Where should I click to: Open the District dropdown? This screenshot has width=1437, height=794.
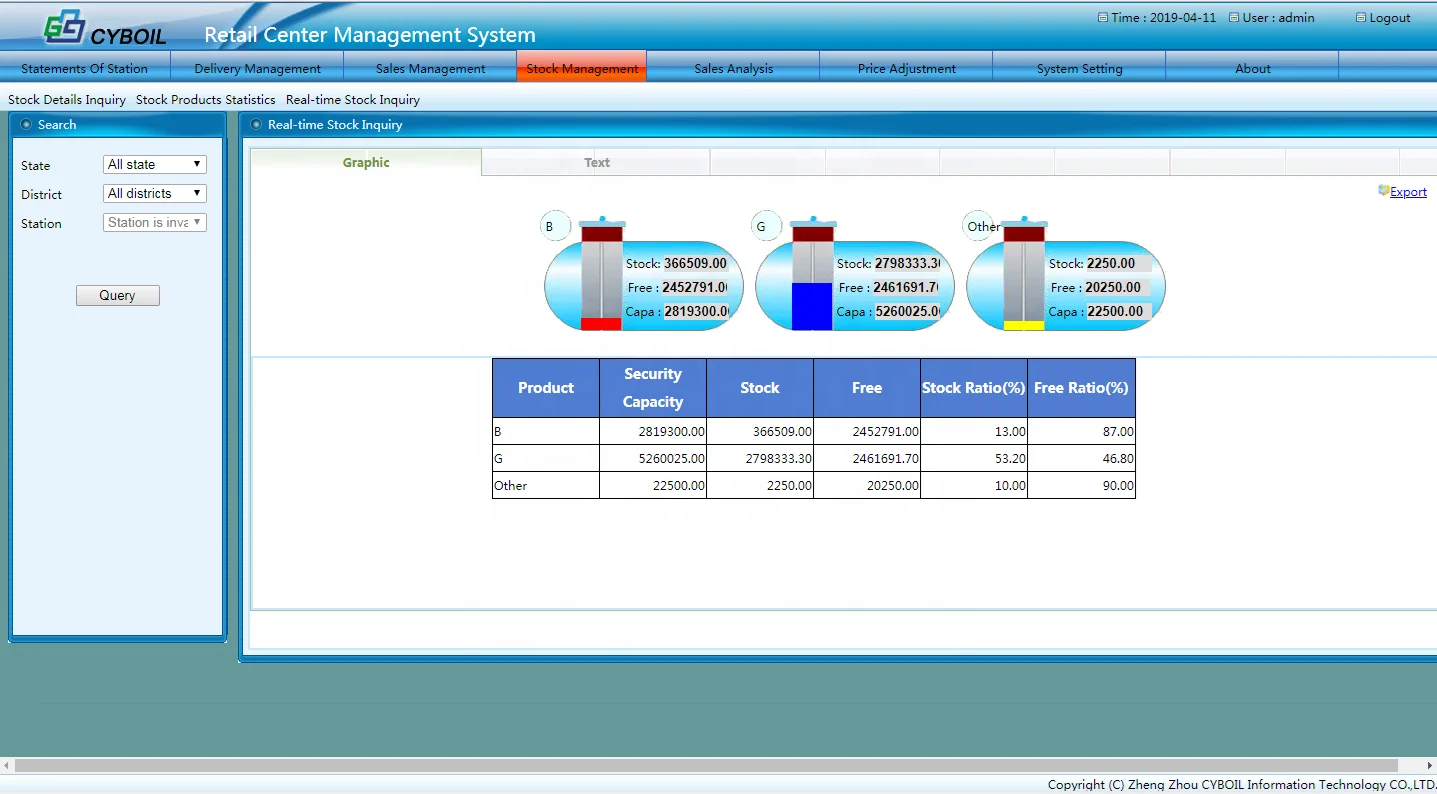155,194
